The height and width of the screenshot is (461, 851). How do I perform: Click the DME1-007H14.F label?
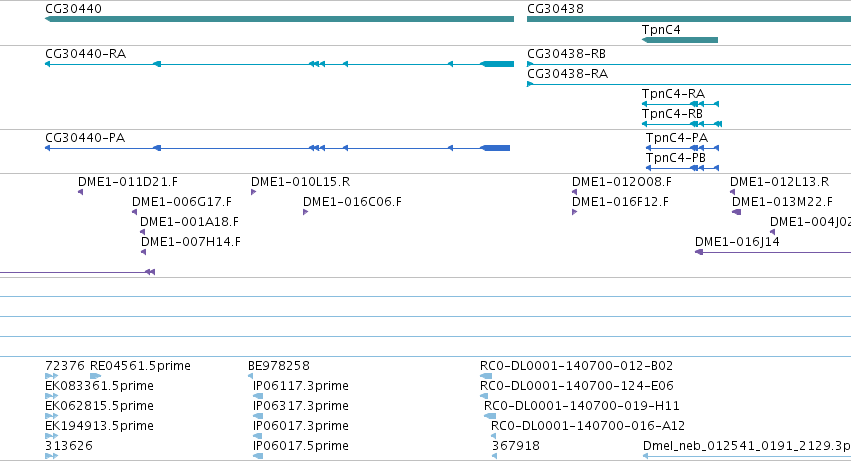[x=190, y=242]
